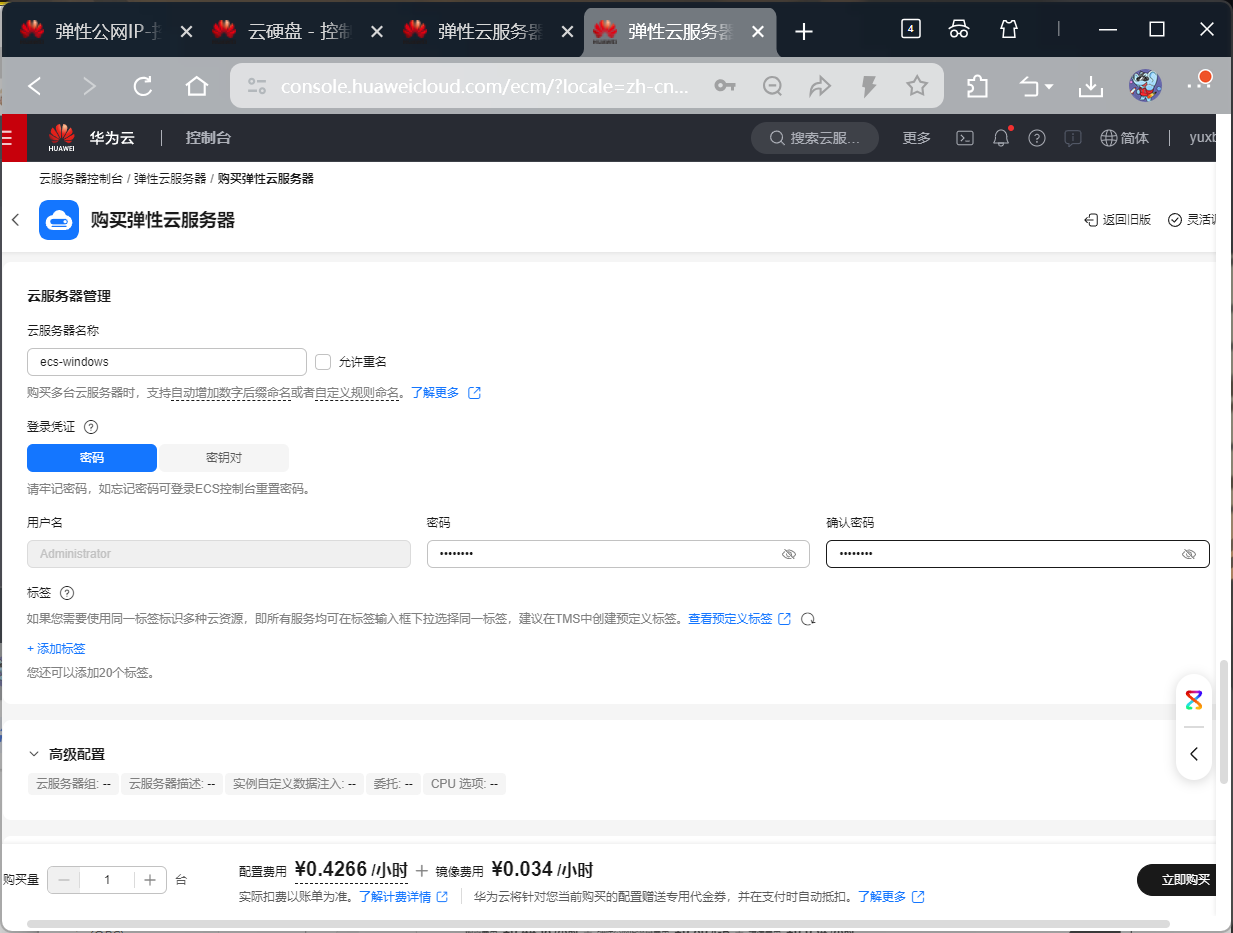The height and width of the screenshot is (933, 1233).
Task: Click the horizontal scrollbar at bottom
Action: tap(598, 924)
